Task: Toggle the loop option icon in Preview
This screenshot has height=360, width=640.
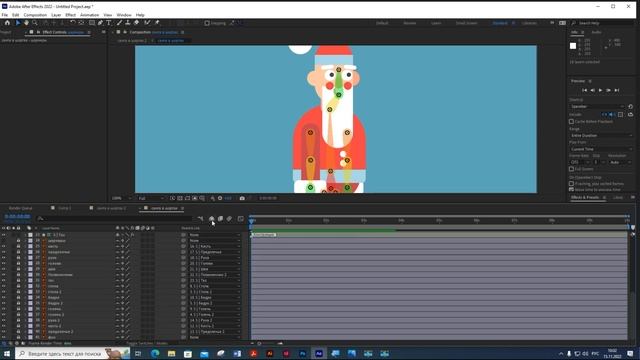Action: tap(630, 115)
